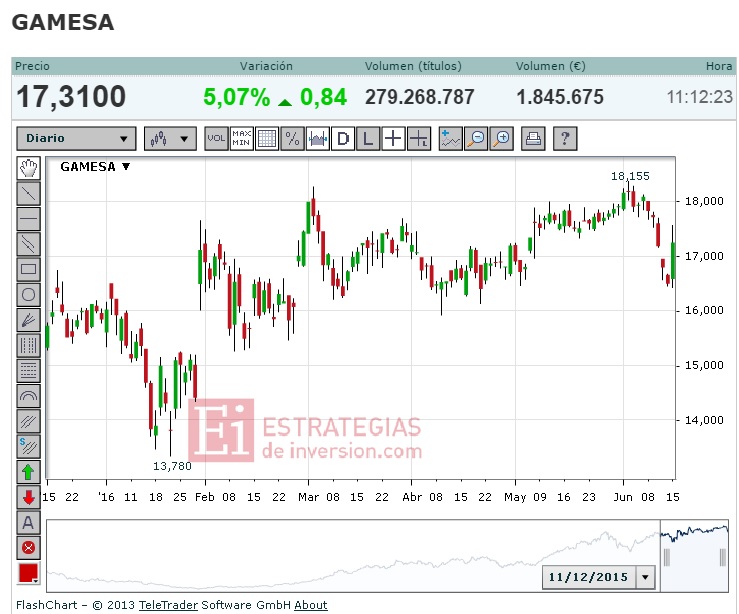Click the 0,84 change value

pyautogui.click(x=323, y=98)
